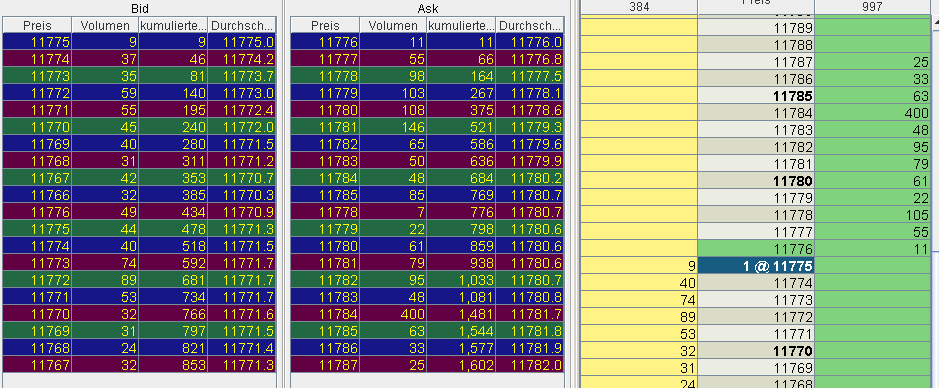This screenshot has height=388, width=939.
Task: Select Bid cumulated volume cell 434
Action: pos(173,211)
